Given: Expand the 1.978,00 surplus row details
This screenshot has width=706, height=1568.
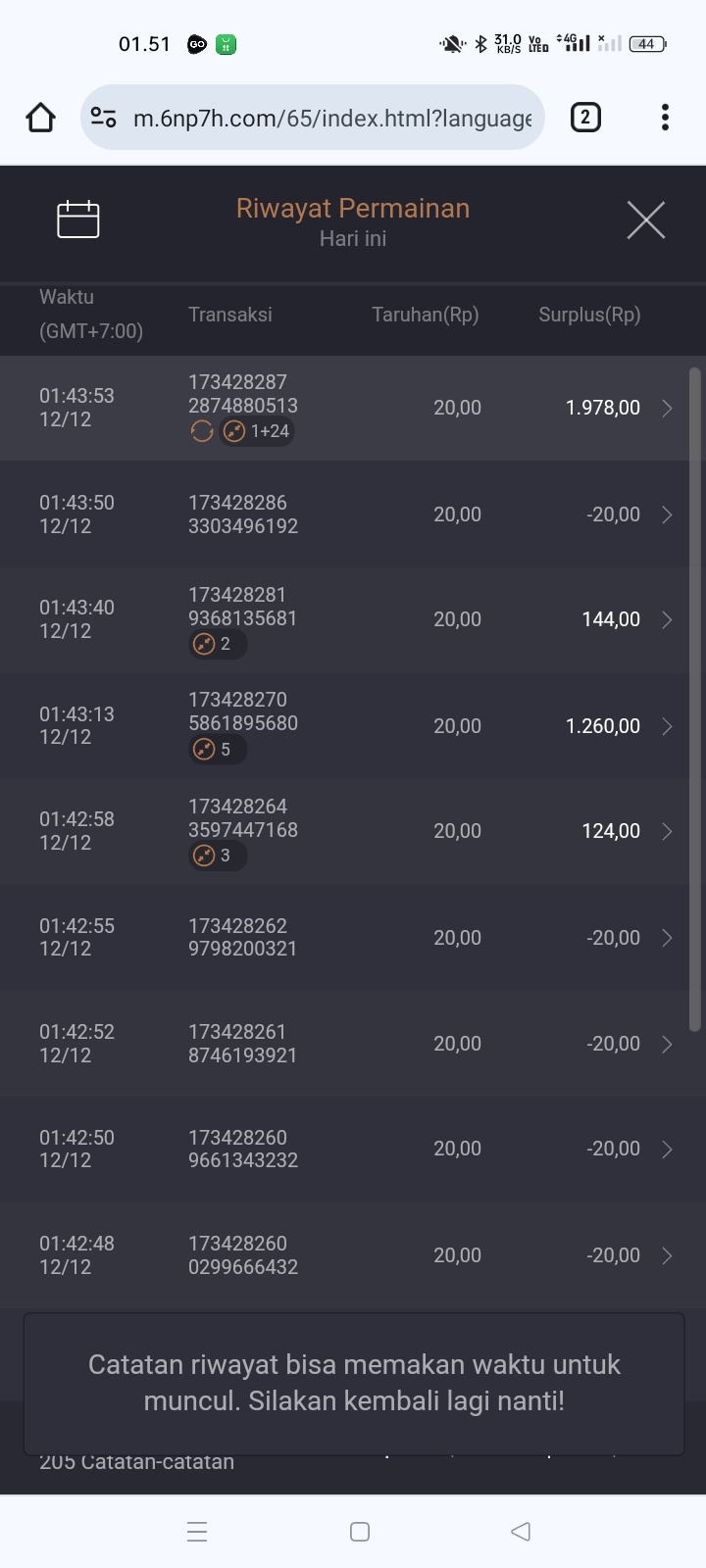Looking at the screenshot, I should click(x=667, y=409).
